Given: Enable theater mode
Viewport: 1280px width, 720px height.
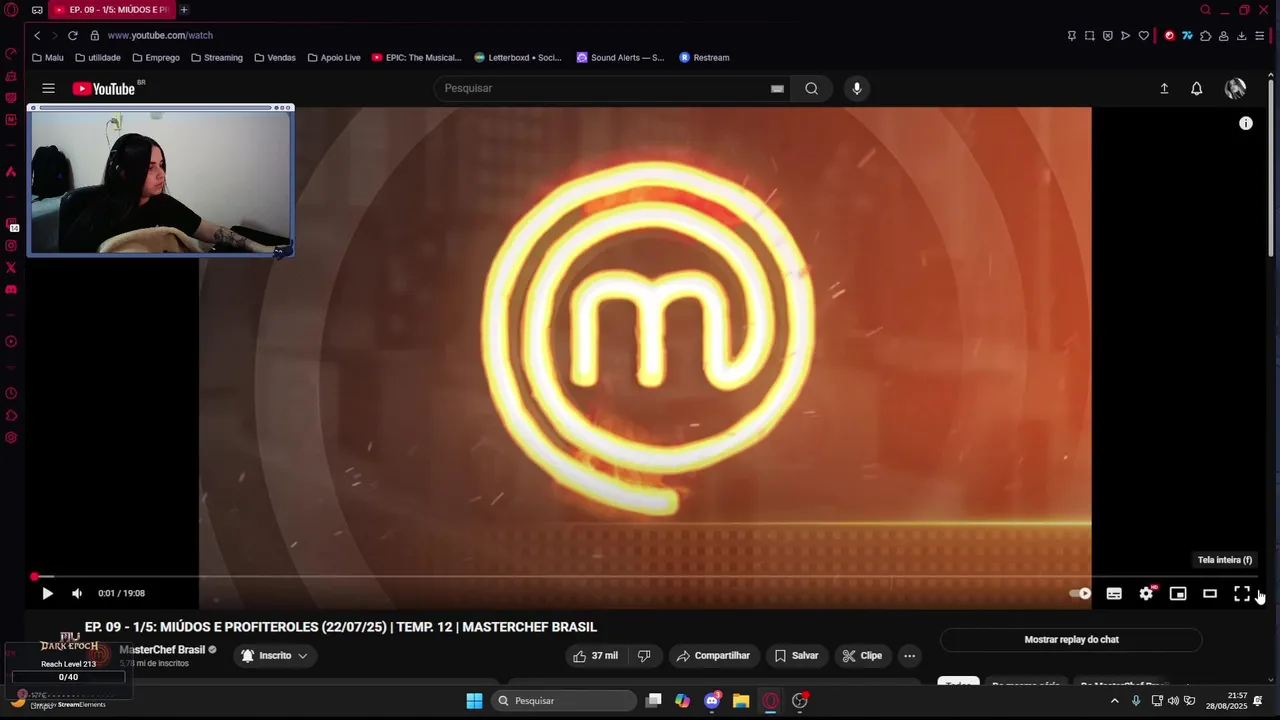Looking at the screenshot, I should pos(1210,593).
